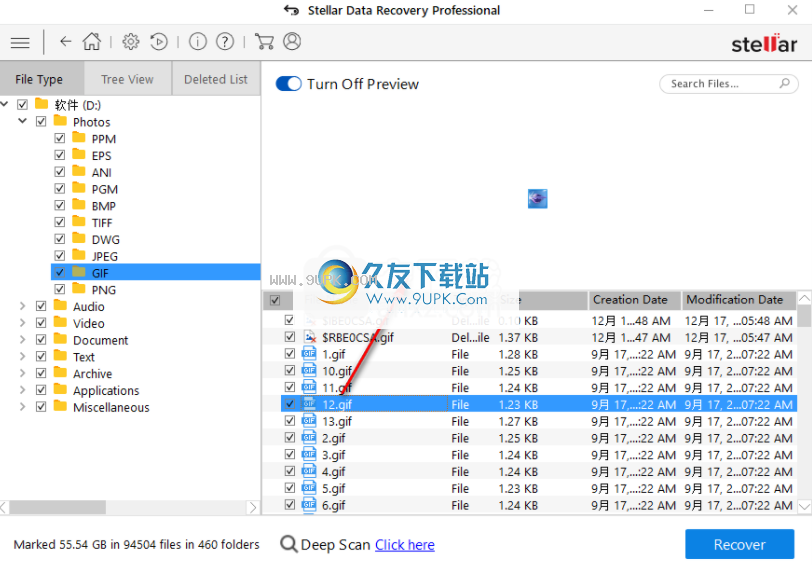Select the TIFF folder
The image size is (812, 565).
click(102, 223)
